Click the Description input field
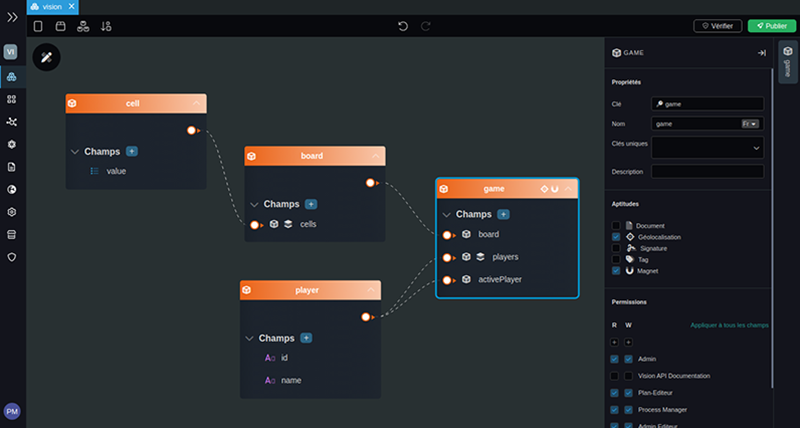Viewport: 800px width, 428px height. point(707,172)
